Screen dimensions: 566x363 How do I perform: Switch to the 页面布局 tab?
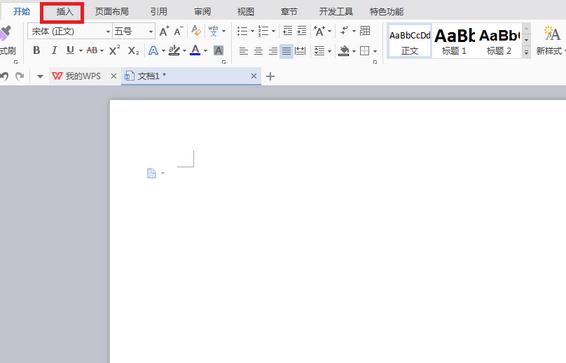click(112, 12)
